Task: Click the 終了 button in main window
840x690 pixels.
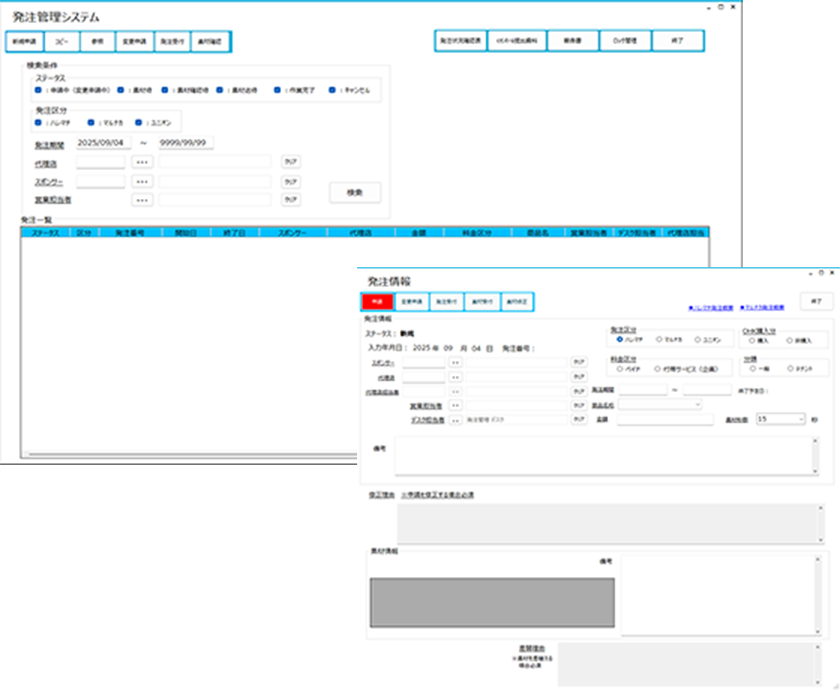Action: (x=677, y=41)
